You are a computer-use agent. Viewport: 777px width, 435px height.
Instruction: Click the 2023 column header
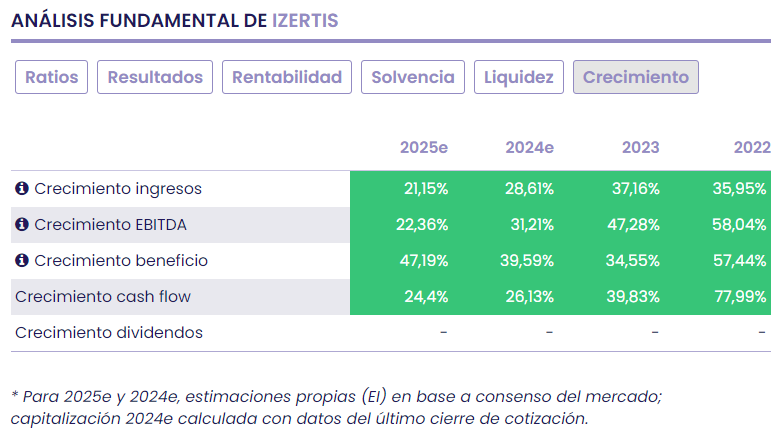point(640,148)
